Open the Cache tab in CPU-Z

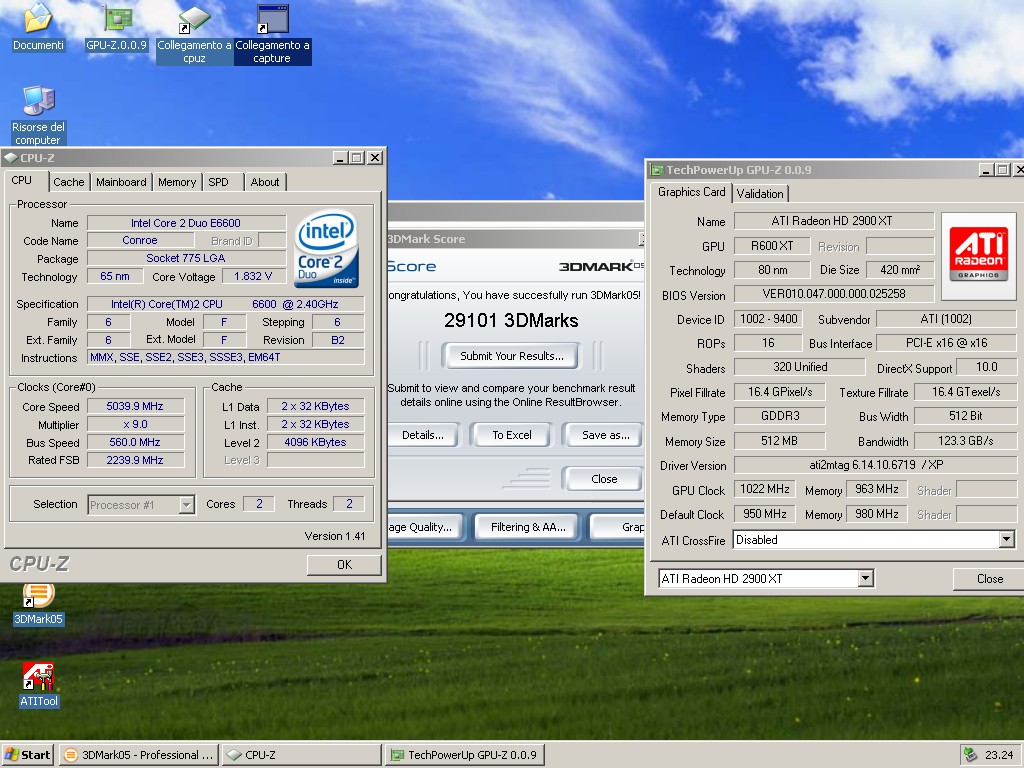(x=69, y=182)
